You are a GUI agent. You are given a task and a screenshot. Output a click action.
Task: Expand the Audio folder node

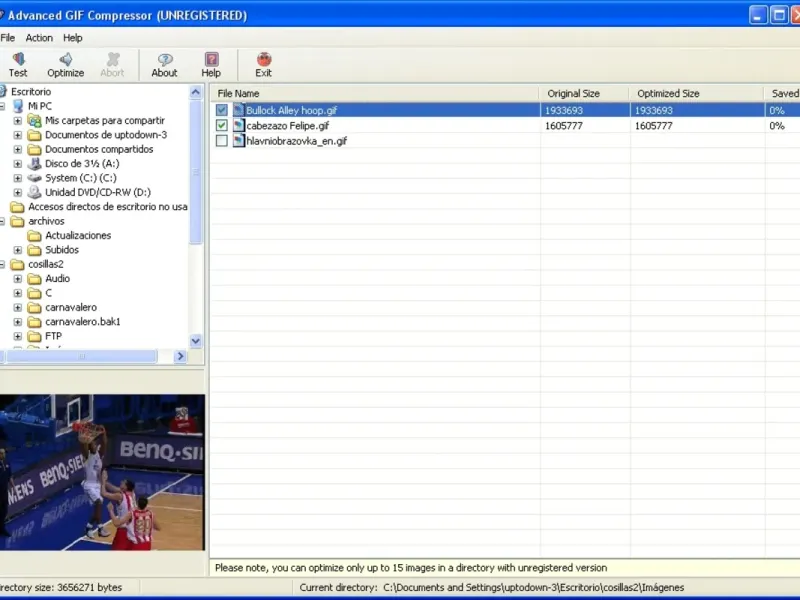coord(18,279)
